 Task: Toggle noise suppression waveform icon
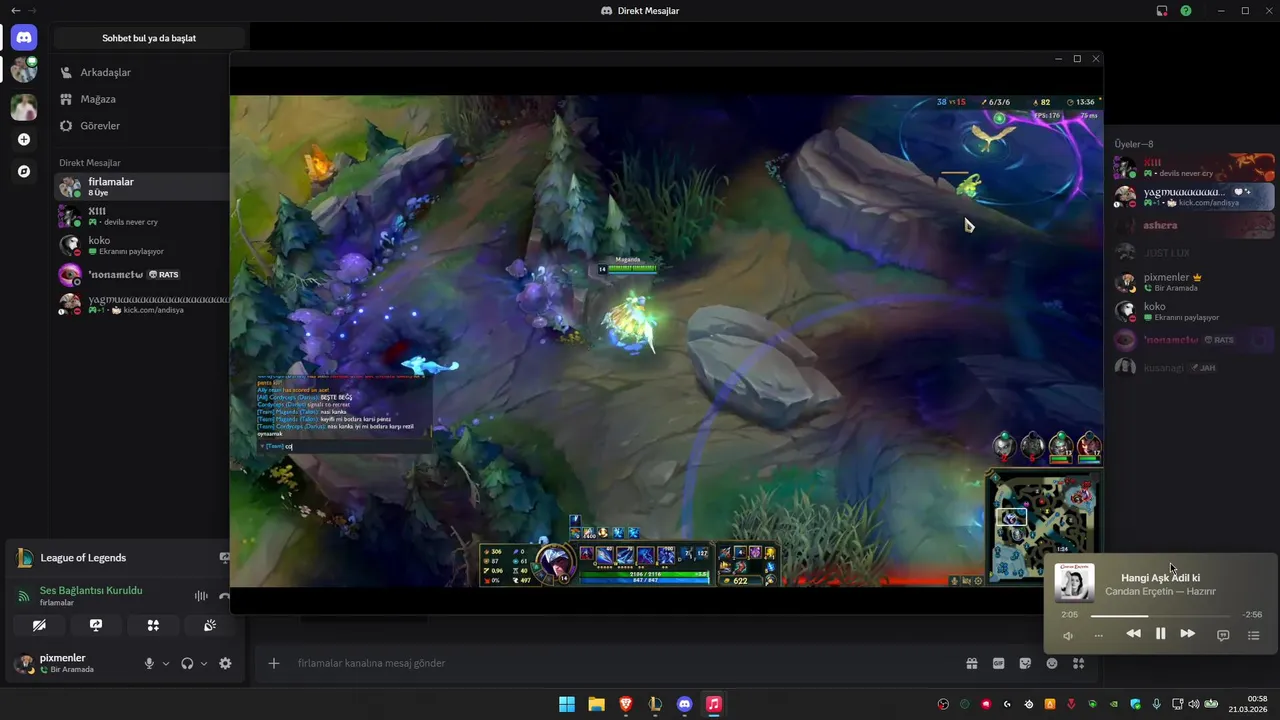(201, 596)
